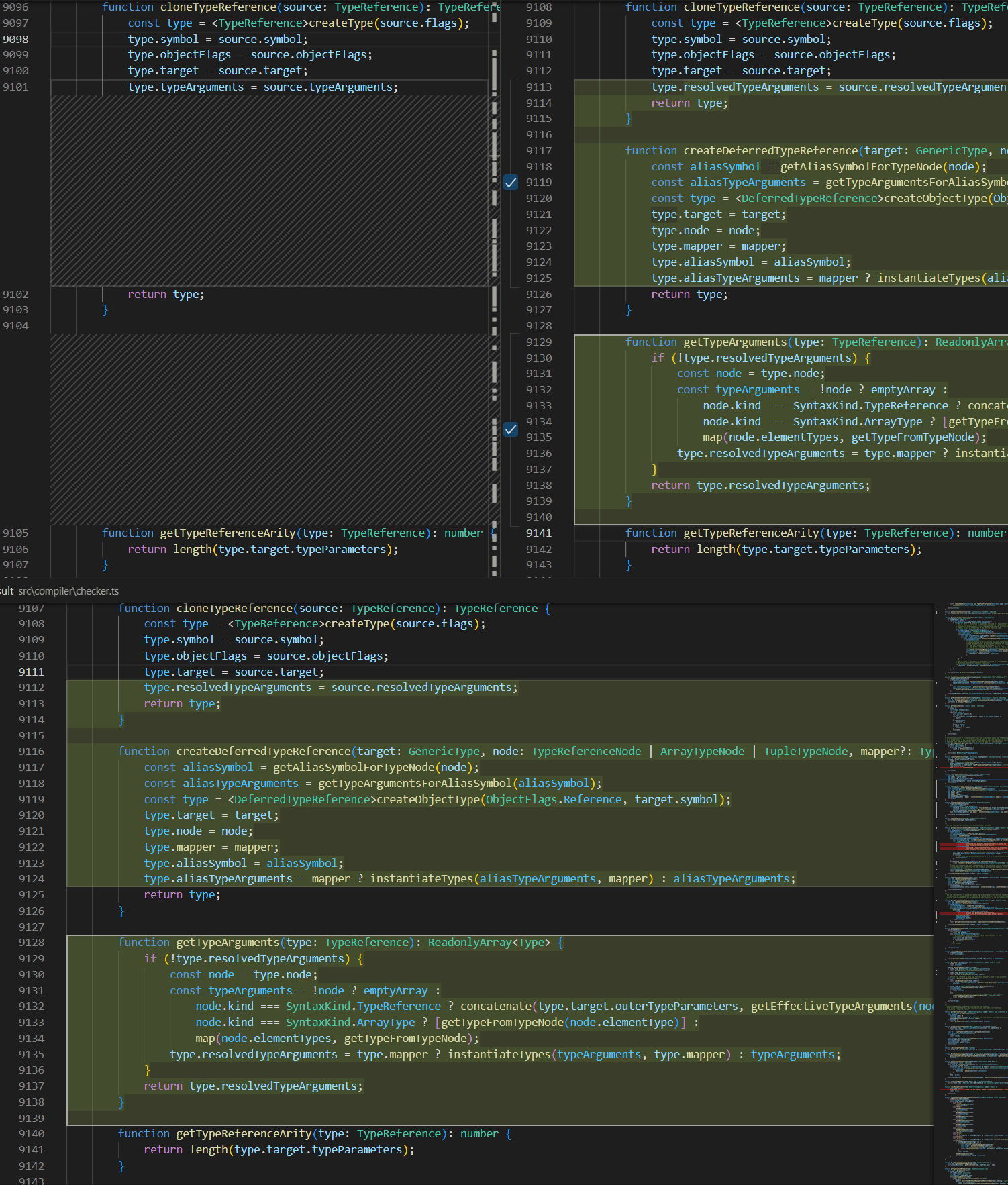The width and height of the screenshot is (1008, 1185).
Task: Click 'type.node = node;' in right pane
Action: point(706,231)
